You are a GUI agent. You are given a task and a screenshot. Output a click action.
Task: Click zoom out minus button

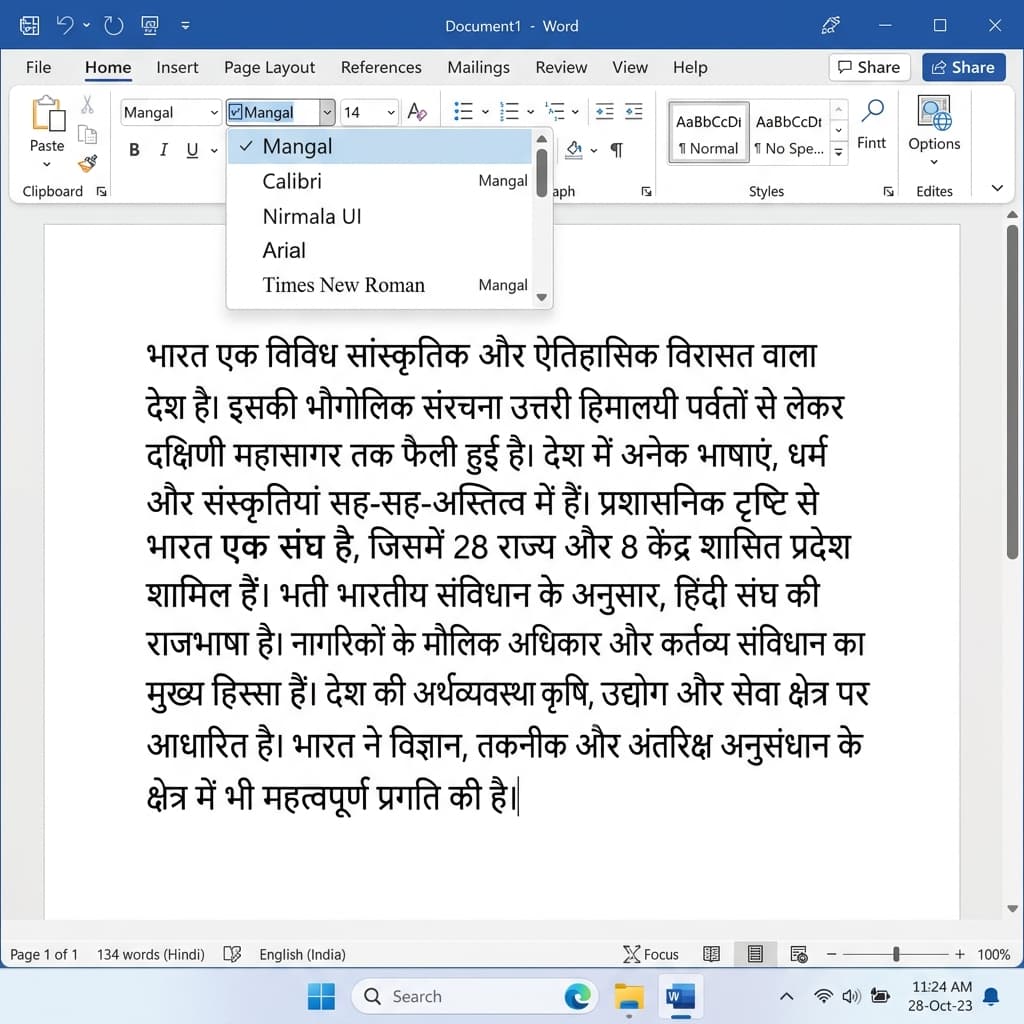tap(831, 954)
